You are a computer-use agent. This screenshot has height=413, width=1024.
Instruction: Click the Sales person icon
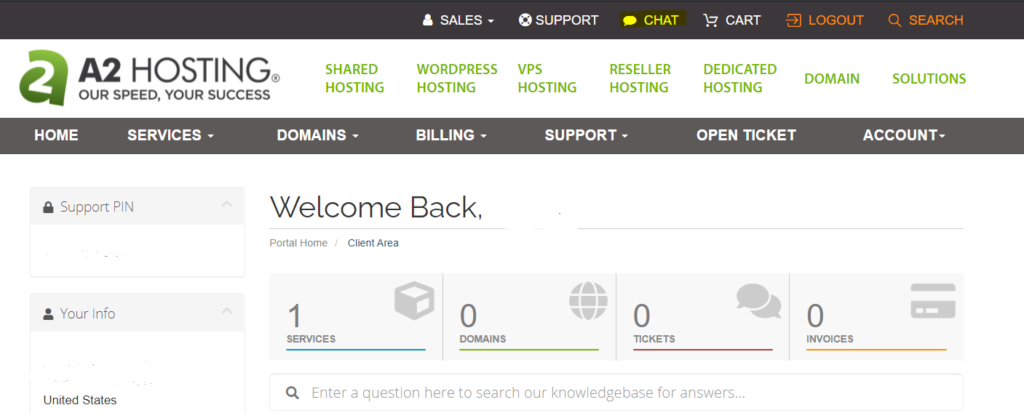[x=428, y=20]
